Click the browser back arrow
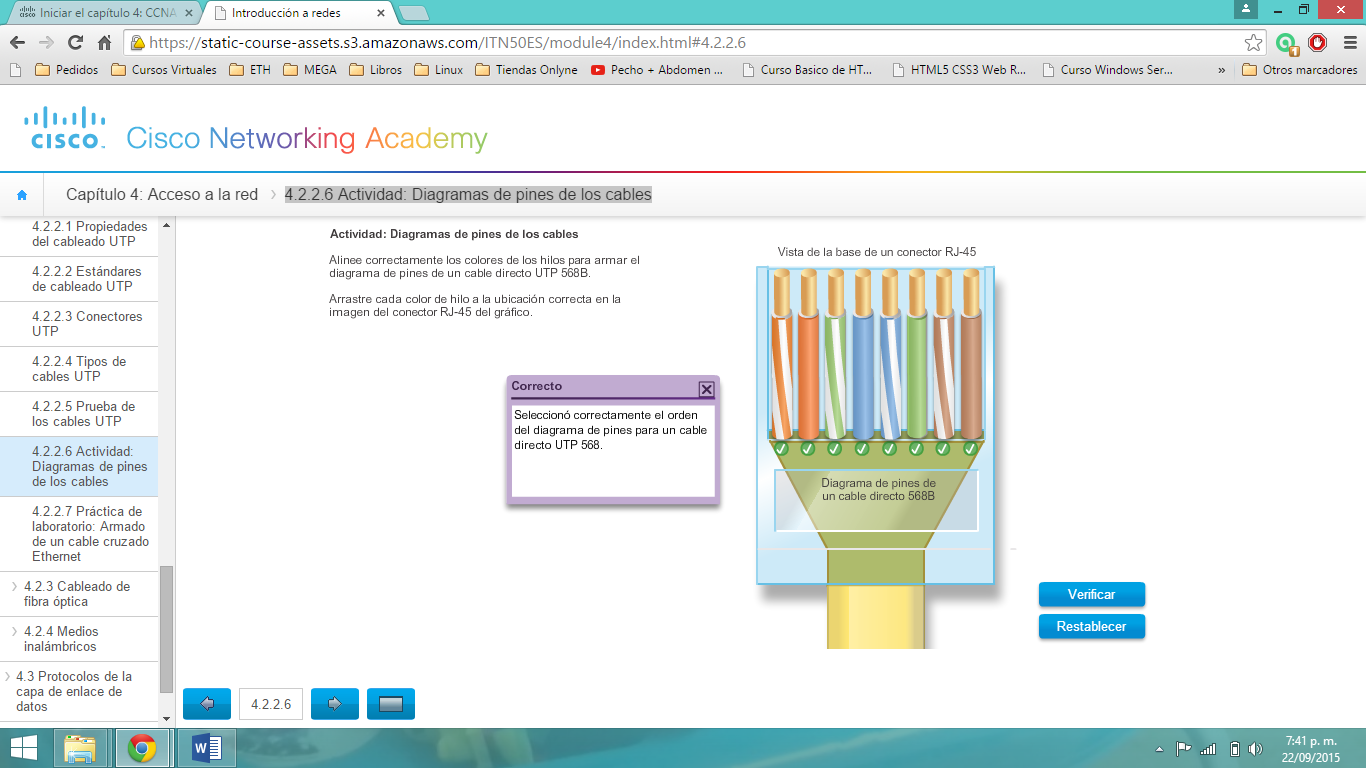The image size is (1366, 768). click(16, 42)
